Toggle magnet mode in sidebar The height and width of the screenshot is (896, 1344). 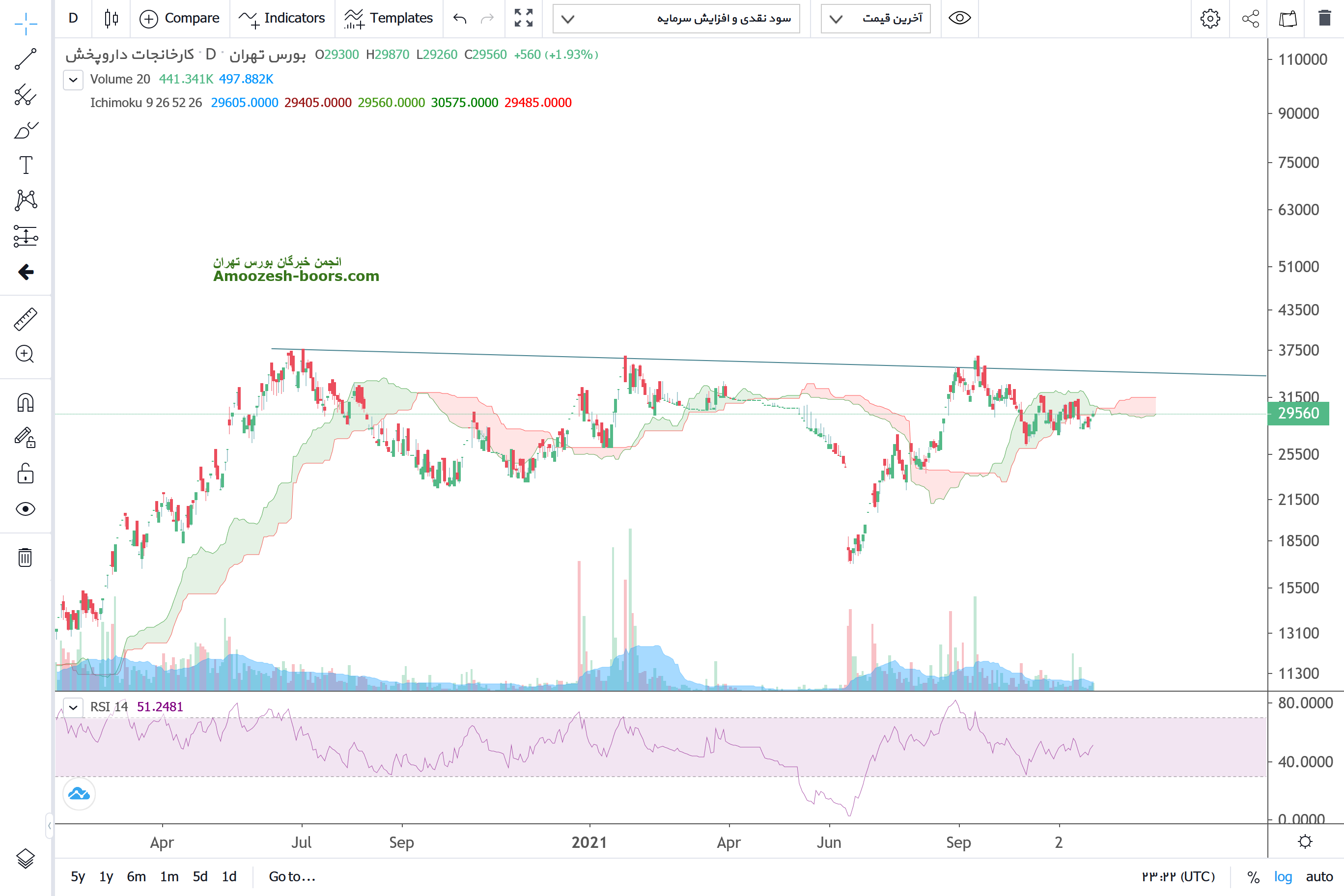pos(25,403)
